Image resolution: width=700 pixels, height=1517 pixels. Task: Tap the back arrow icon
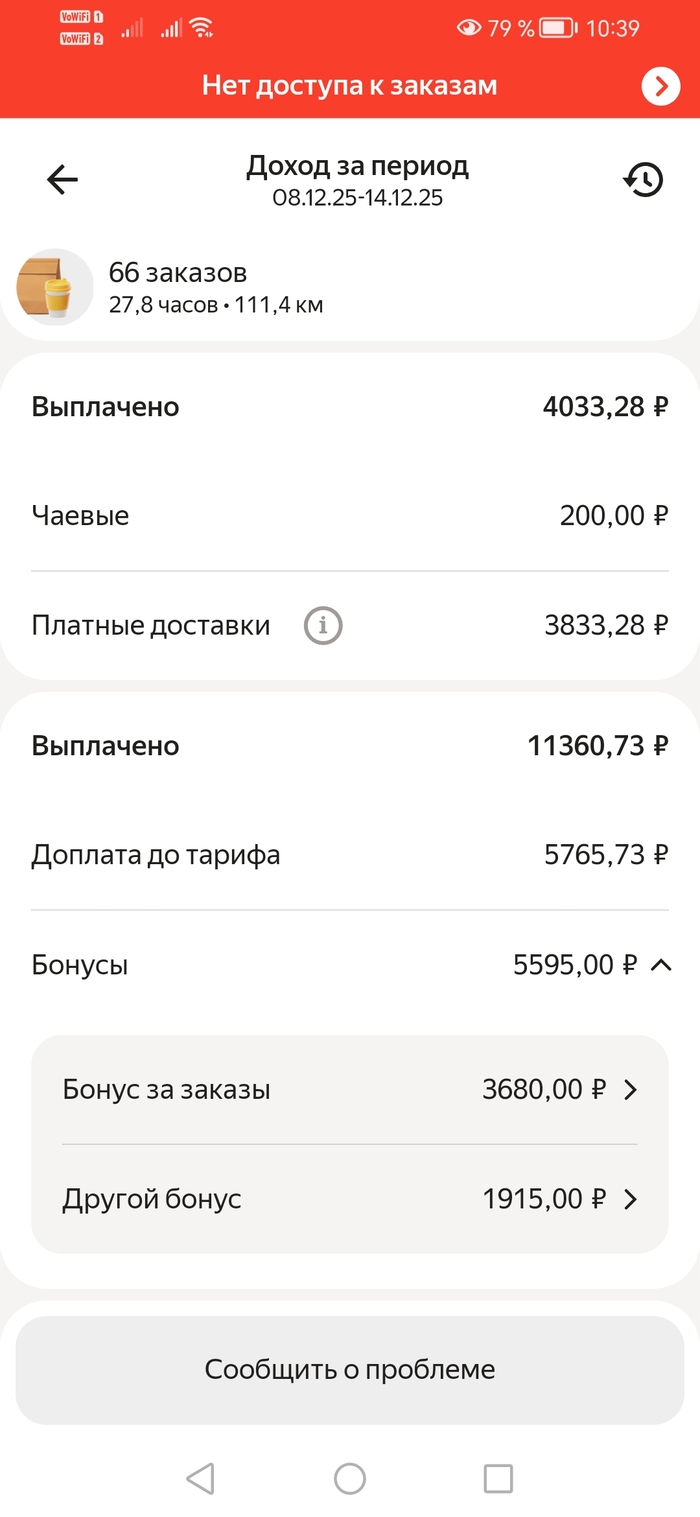[x=62, y=180]
